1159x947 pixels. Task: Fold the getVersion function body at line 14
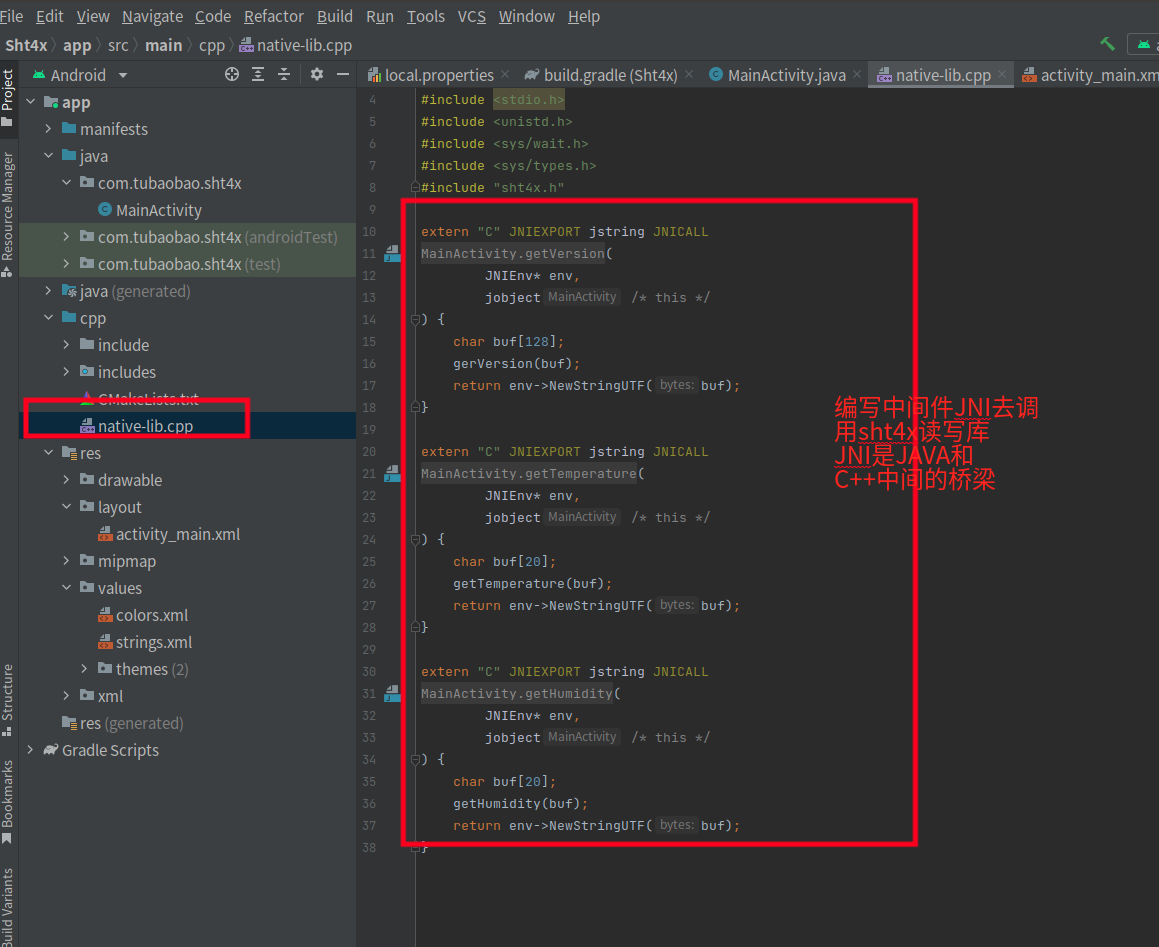pos(415,320)
